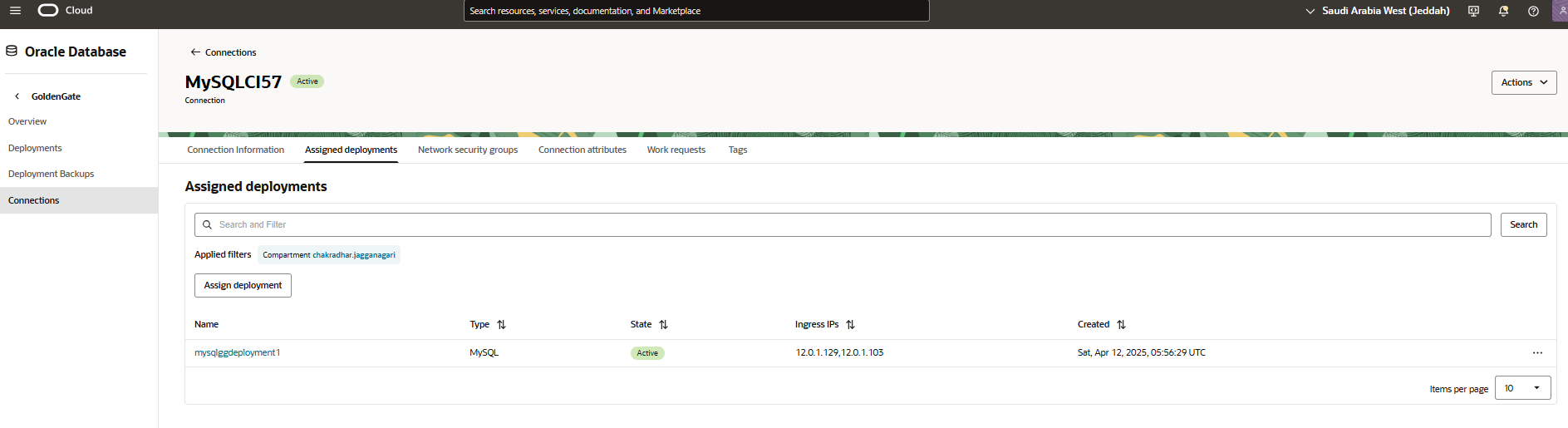Select Assigned deployments tab
Screen dimensions: 1568x428
(x=351, y=150)
